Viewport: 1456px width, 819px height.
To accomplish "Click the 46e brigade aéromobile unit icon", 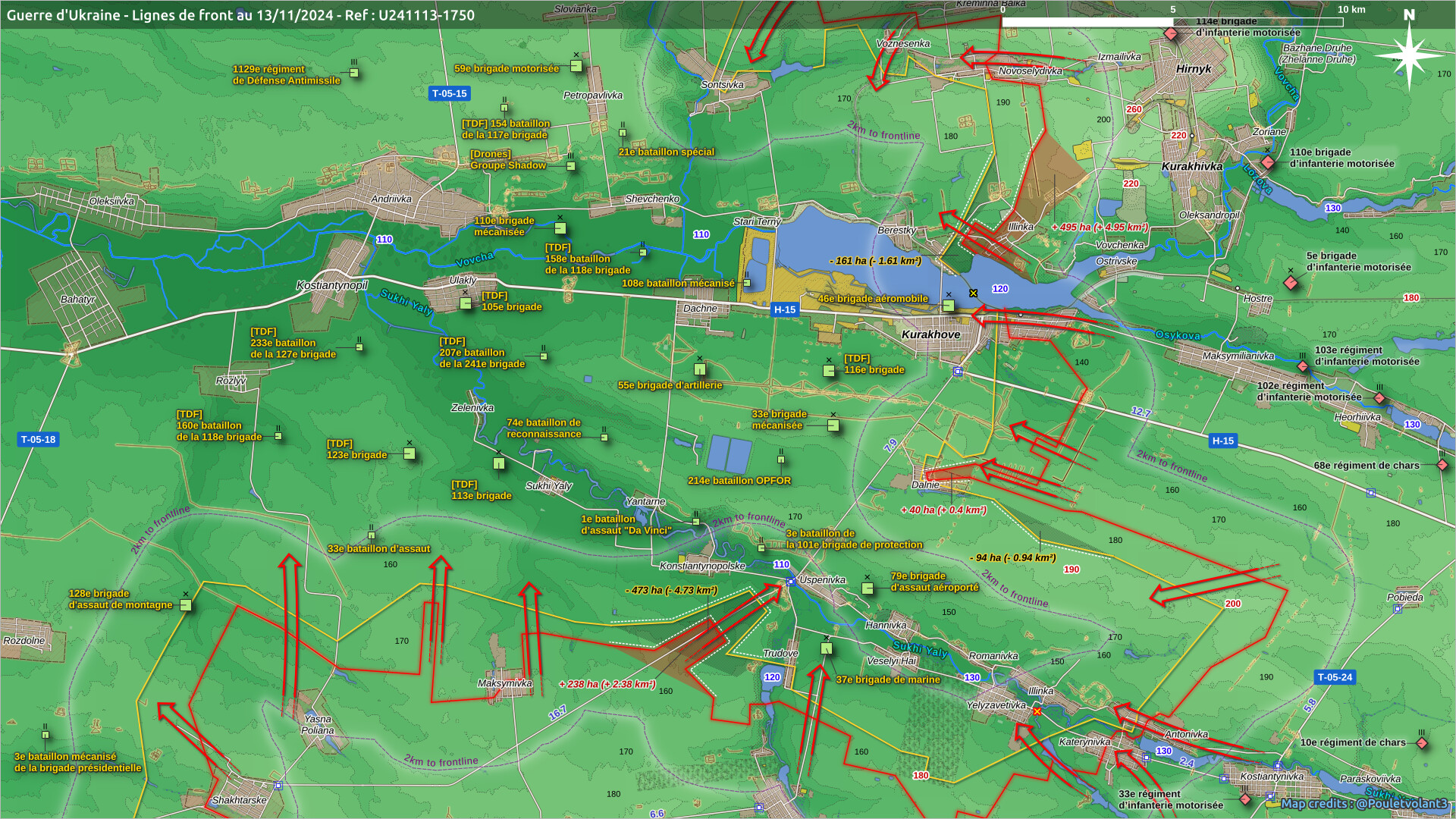I will coord(949,306).
